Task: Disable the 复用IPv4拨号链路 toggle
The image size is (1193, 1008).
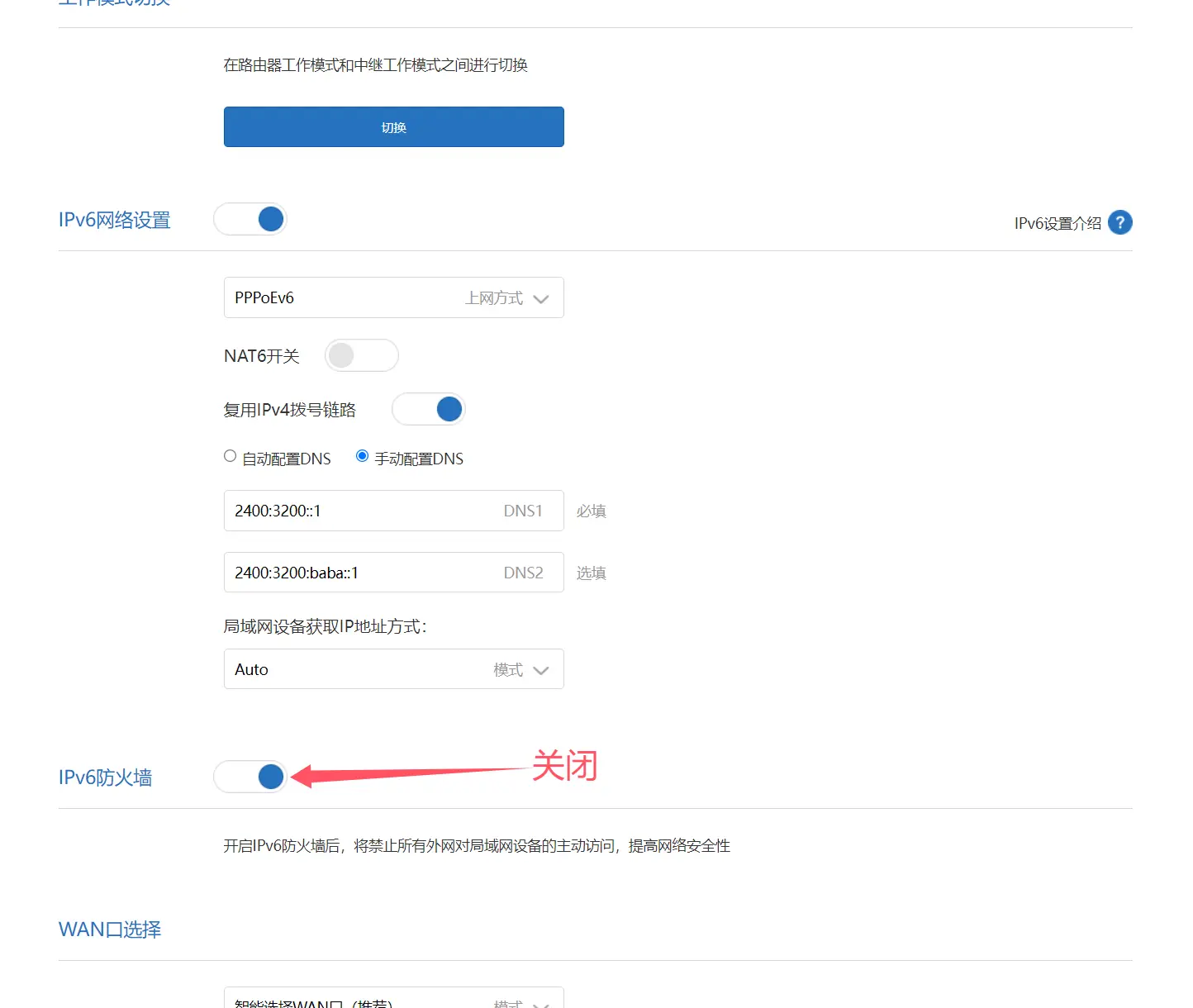Action: click(x=428, y=409)
